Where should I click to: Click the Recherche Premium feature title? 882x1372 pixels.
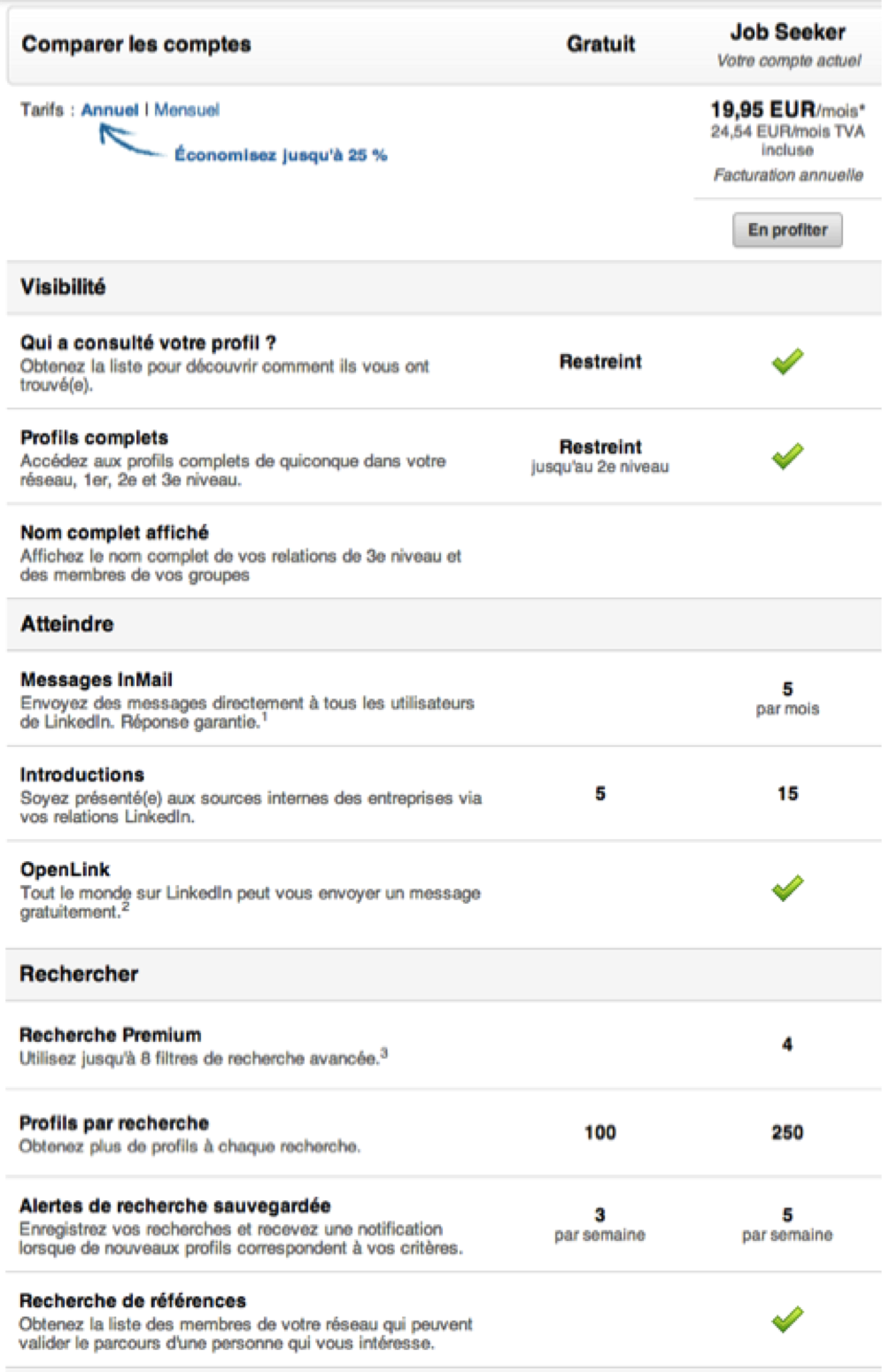click(x=111, y=1035)
